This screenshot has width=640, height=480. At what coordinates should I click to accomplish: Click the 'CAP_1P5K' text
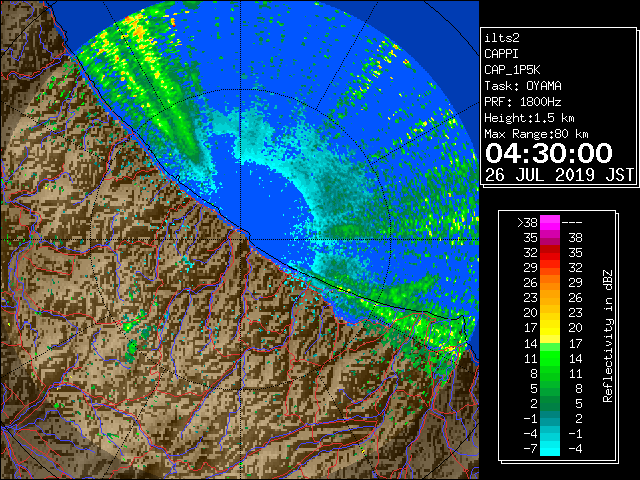tap(512, 70)
